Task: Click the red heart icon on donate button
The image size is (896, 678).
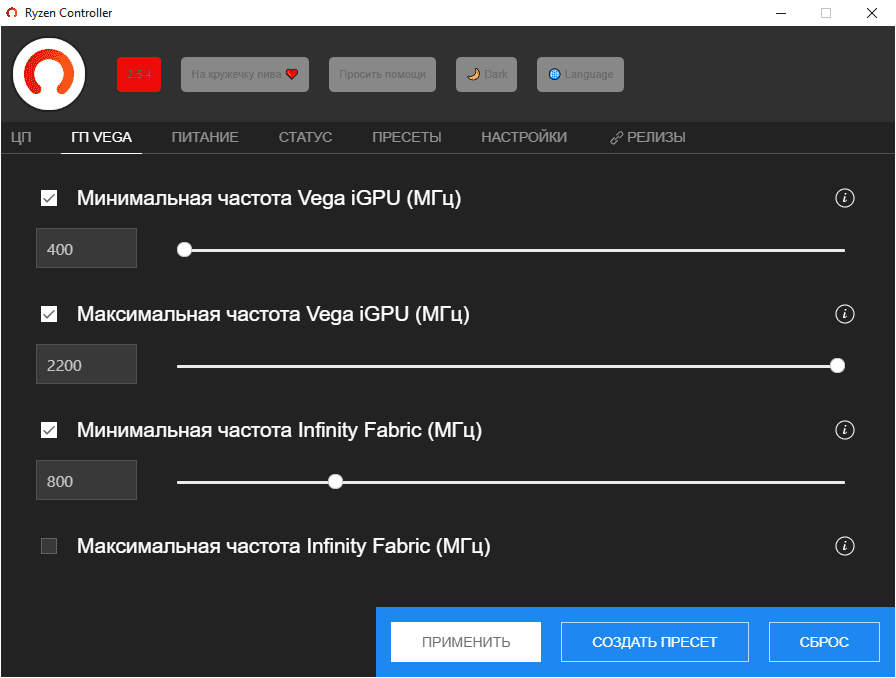Action: tap(292, 74)
